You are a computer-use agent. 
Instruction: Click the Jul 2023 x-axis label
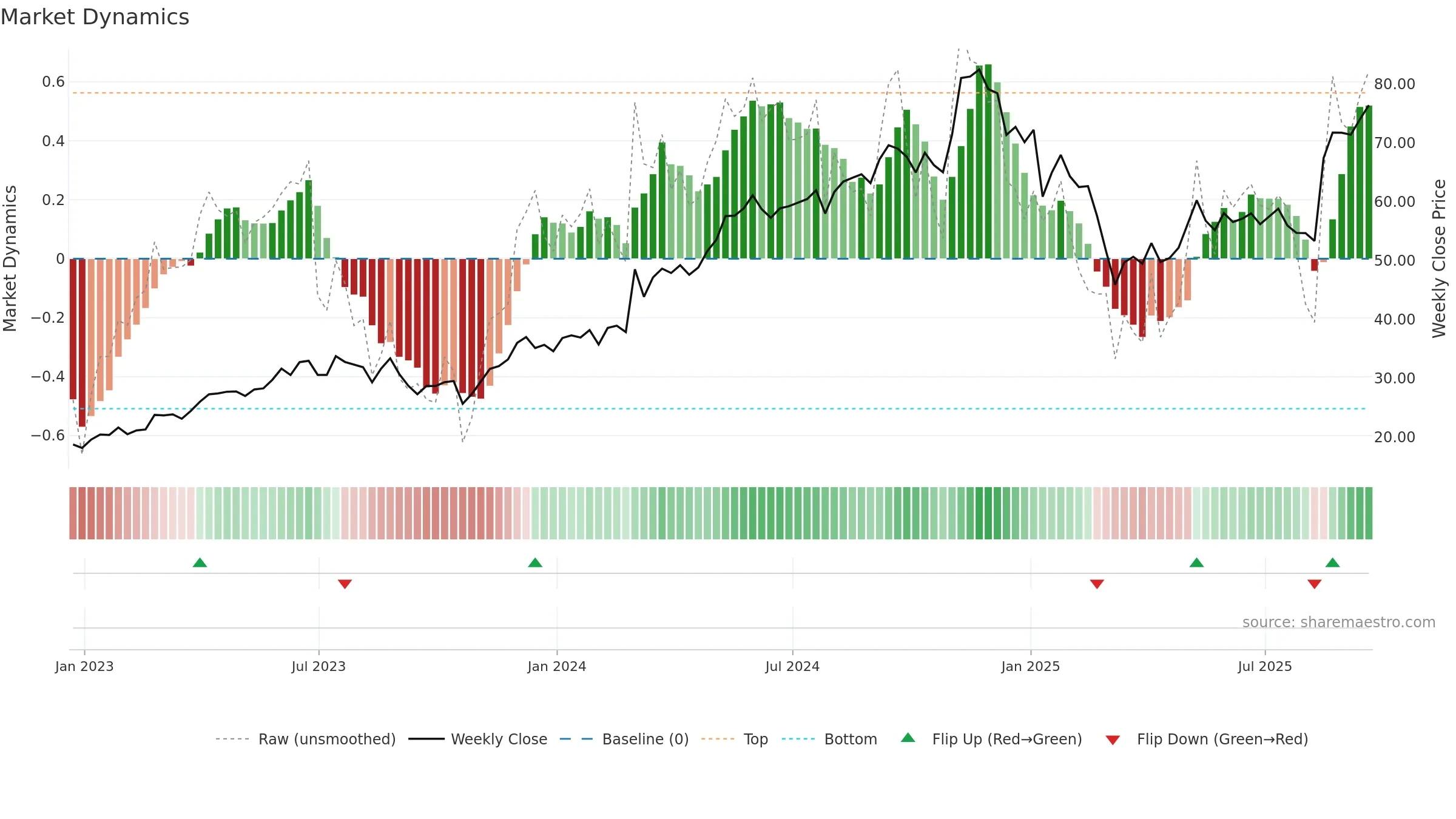(318, 666)
